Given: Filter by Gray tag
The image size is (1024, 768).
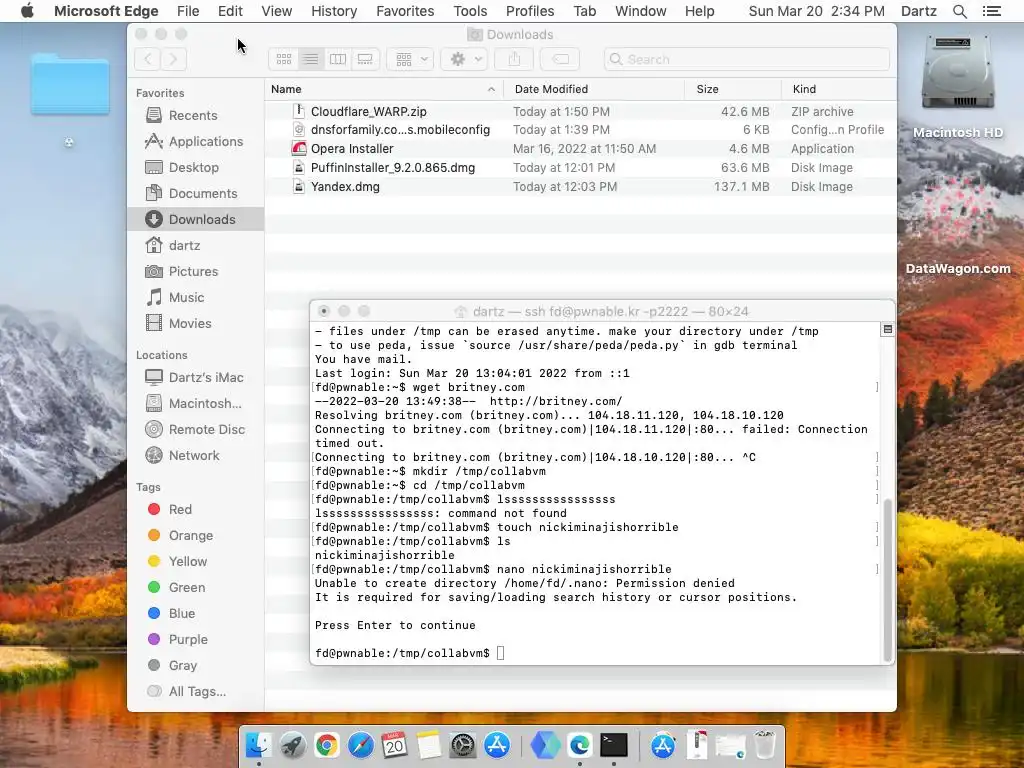Looking at the screenshot, I should (195, 666).
